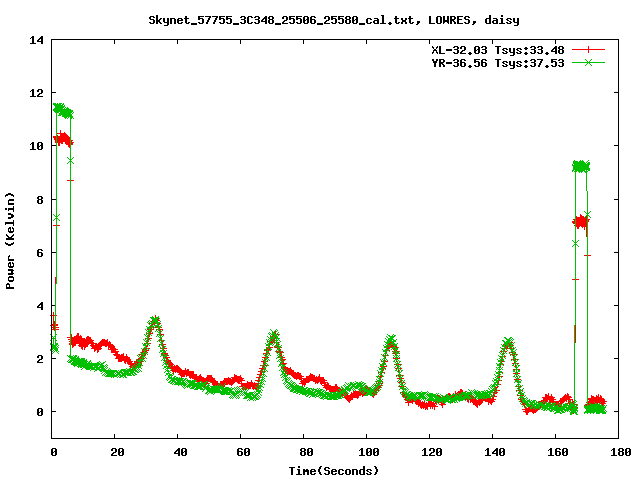
Task: Select the XL-32.03 Tsys:33.48 legend entry
Action: pos(498,50)
